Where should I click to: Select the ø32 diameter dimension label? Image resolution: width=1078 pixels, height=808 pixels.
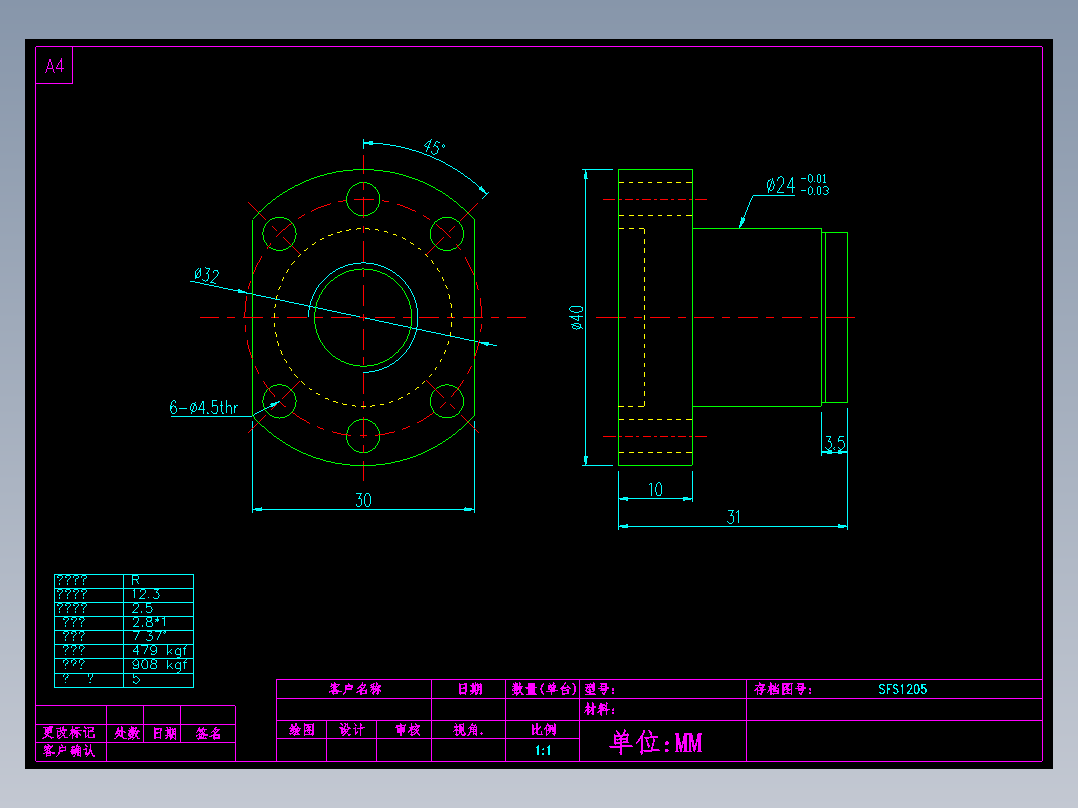[206, 275]
